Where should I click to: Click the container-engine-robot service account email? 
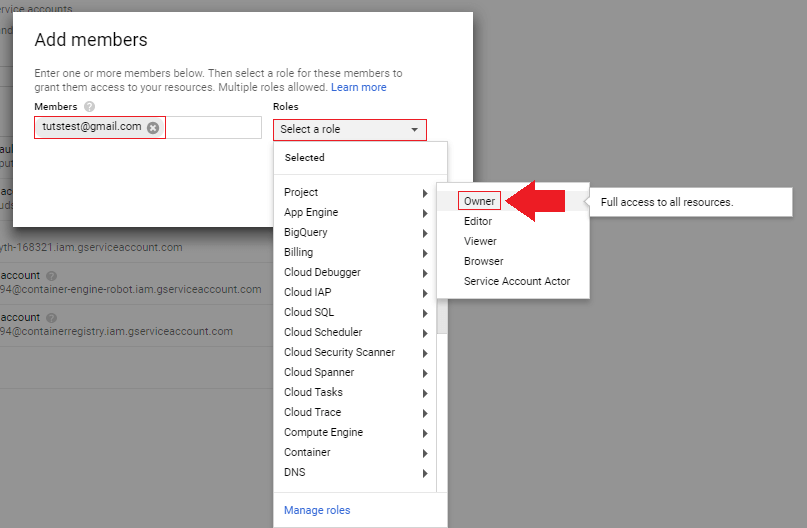(131, 289)
